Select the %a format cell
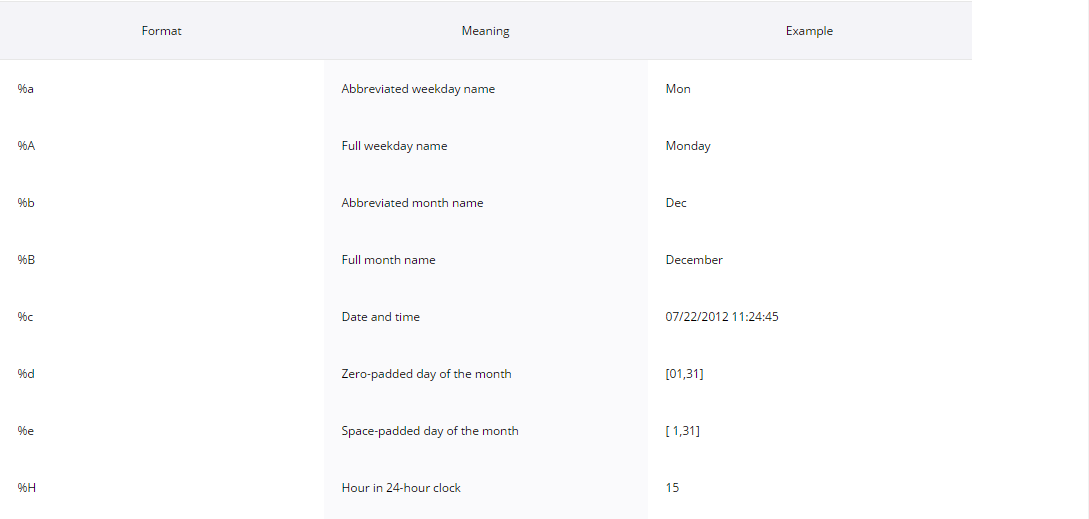Screen dimensions: 1089x519 pos(162,89)
